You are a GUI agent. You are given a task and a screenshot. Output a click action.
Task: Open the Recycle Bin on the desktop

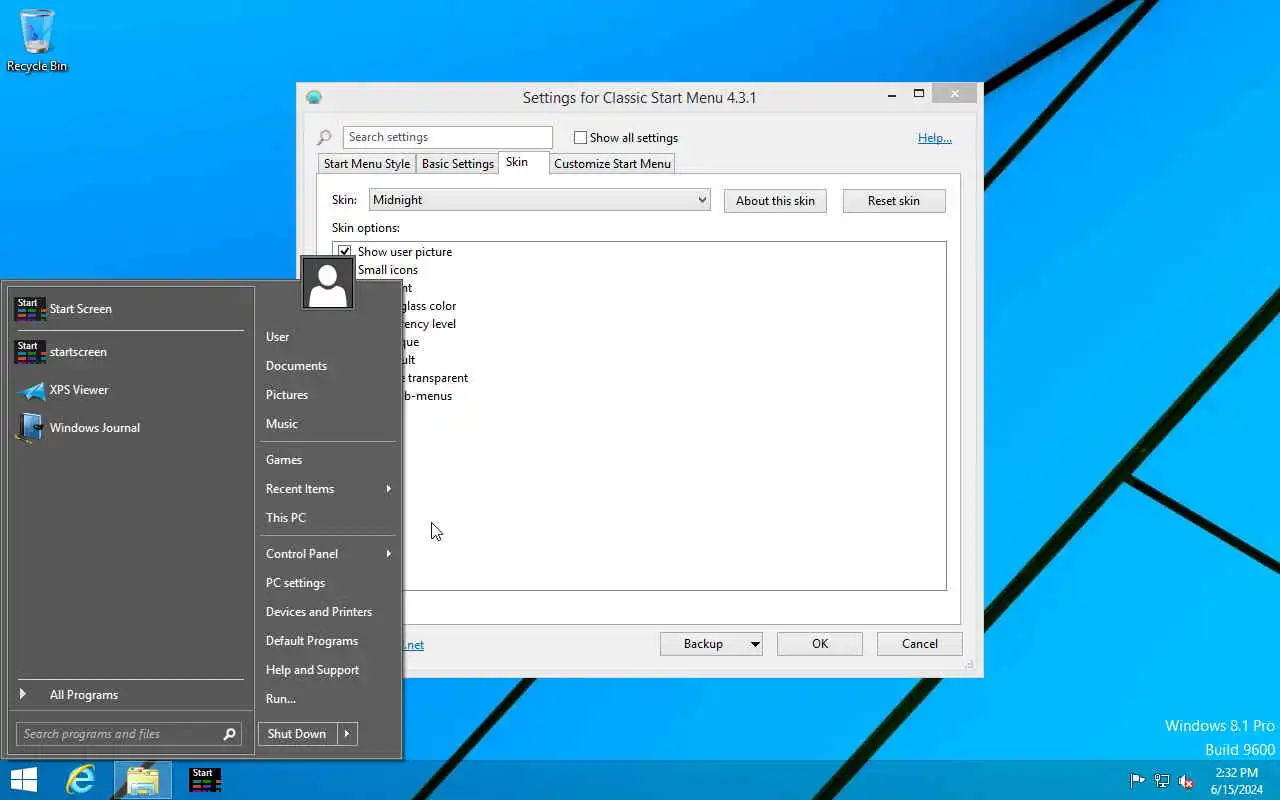pos(37,40)
